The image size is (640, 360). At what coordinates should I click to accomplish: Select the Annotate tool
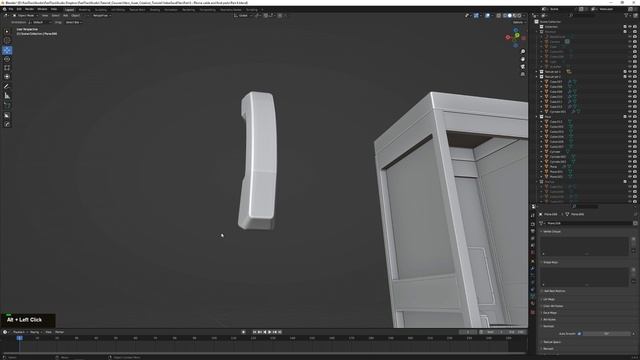(7, 87)
